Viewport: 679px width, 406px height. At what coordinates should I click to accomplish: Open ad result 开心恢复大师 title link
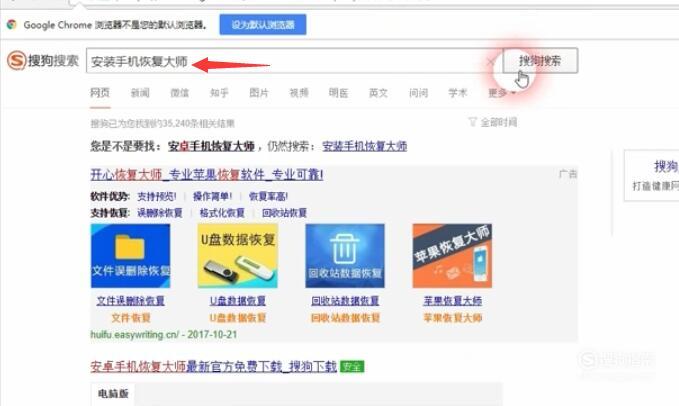[207, 175]
